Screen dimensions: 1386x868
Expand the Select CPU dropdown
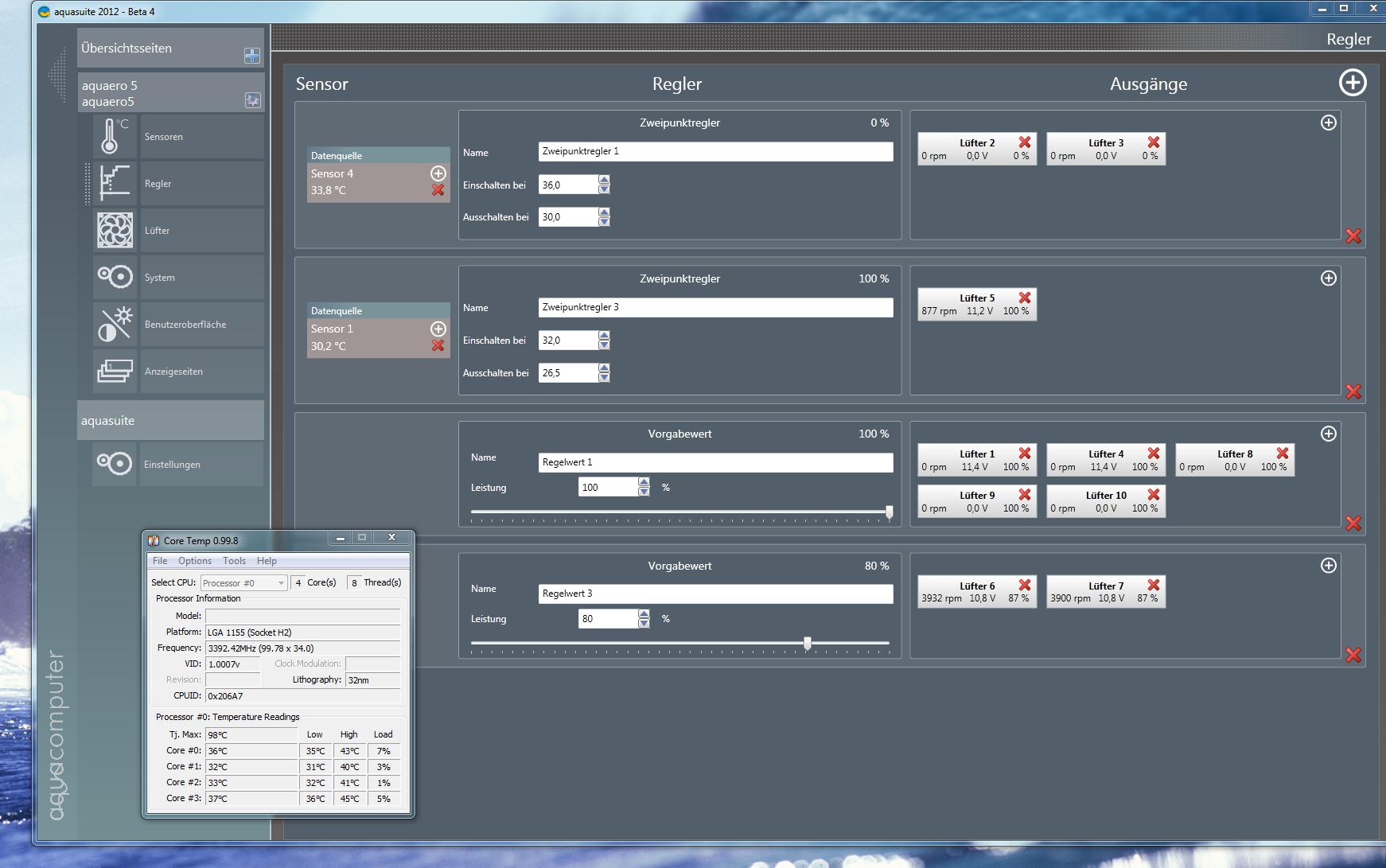(x=281, y=583)
